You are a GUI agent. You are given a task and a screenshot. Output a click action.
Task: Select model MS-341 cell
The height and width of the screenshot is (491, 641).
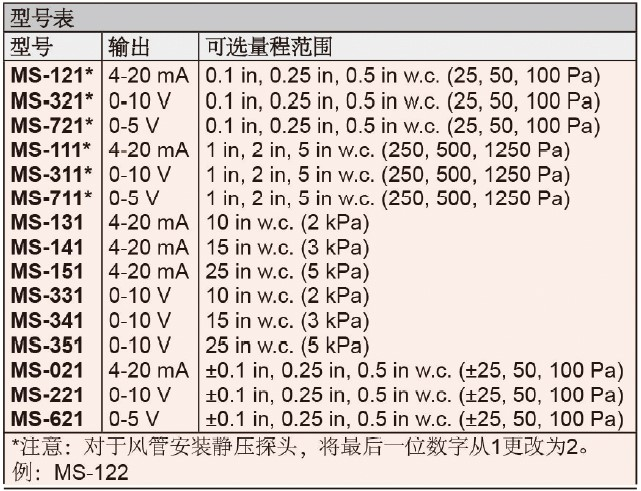[47, 320]
